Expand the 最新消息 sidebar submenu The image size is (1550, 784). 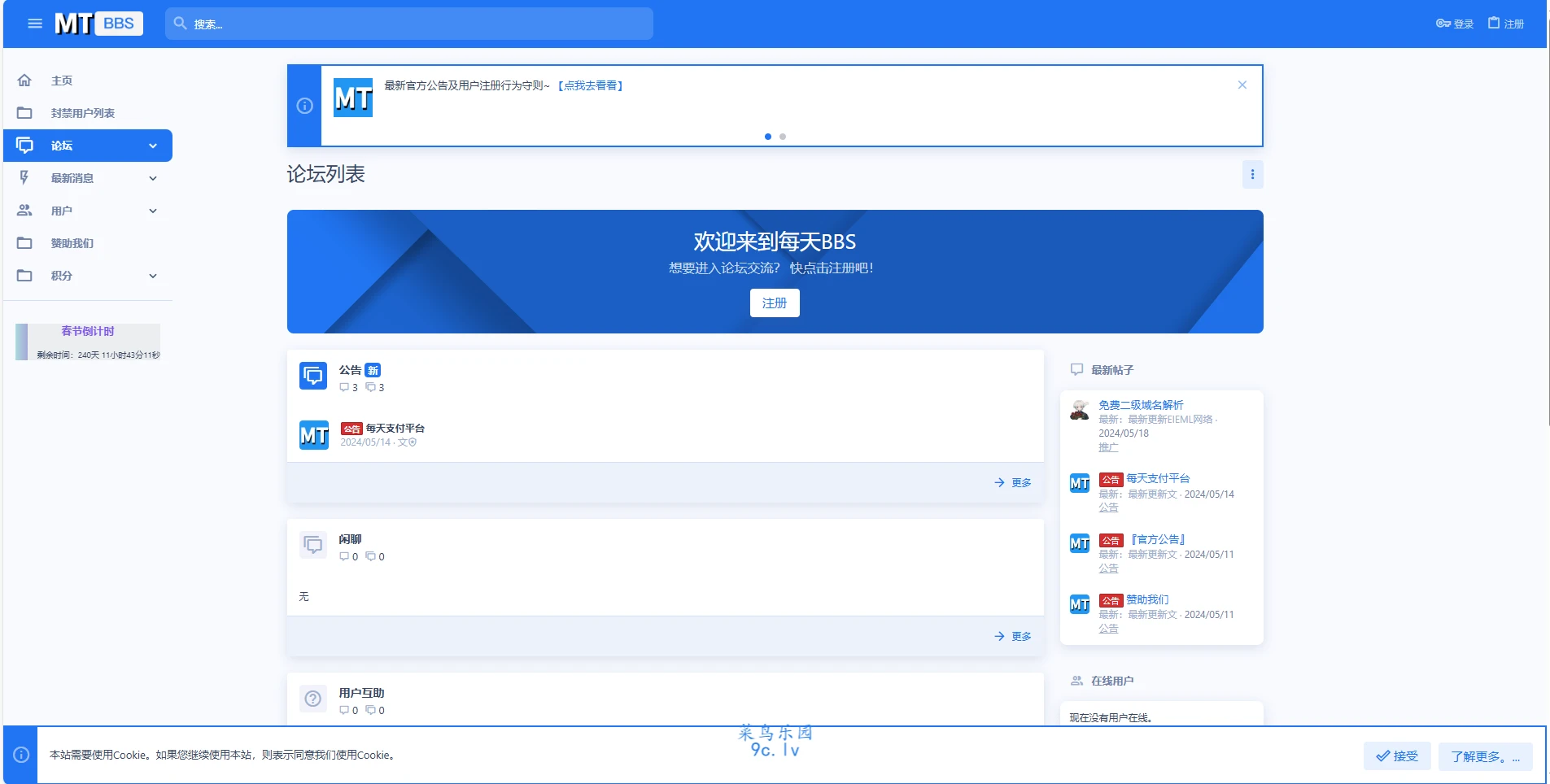pyautogui.click(x=153, y=178)
